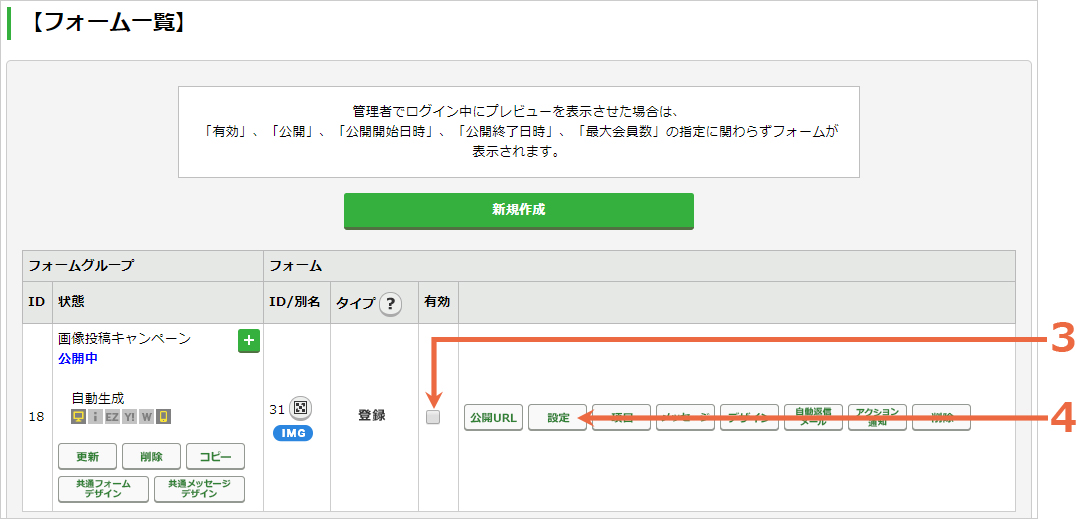
Task: Open 共通フォームデザイン button
Action: (104, 489)
